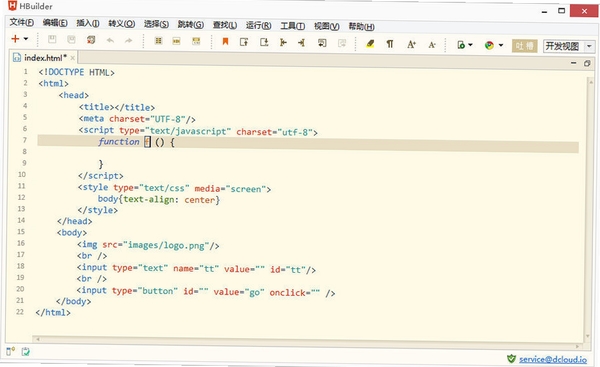Click the onclick="" attribute on line 20
600x367 pixels.
[x=294, y=292]
